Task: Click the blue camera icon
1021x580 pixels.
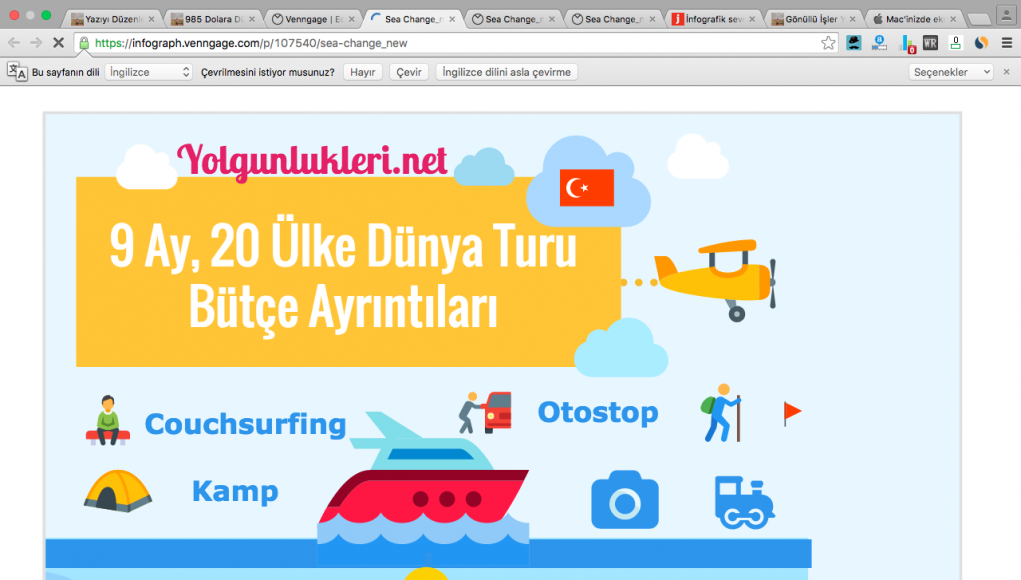Action: [x=624, y=499]
